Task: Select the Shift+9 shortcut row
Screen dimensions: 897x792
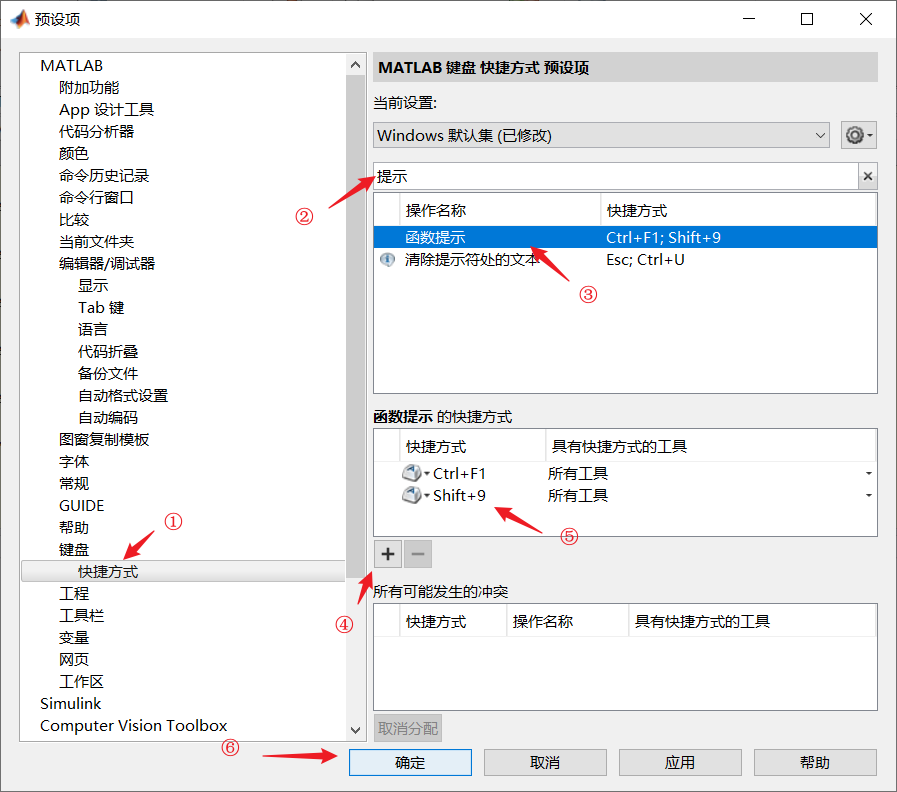Action: [x=625, y=495]
